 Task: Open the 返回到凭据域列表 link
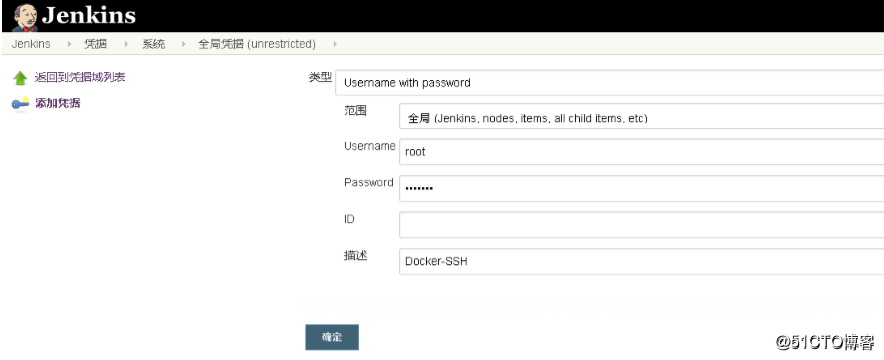tap(79, 77)
